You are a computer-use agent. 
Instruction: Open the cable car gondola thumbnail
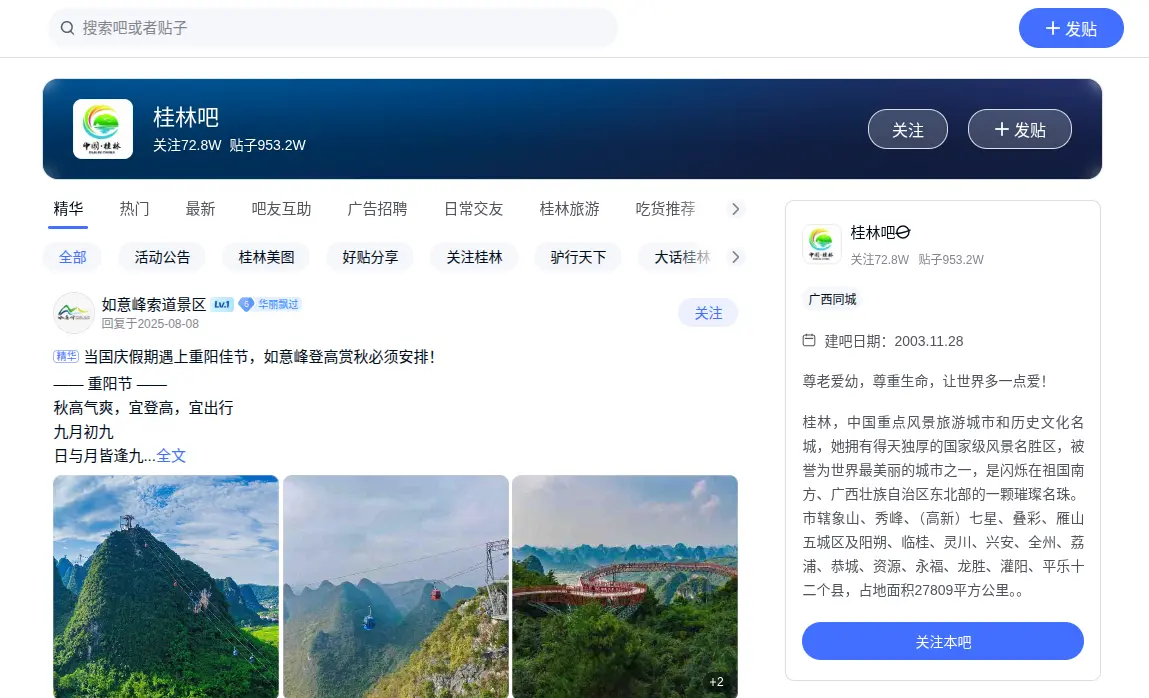click(x=396, y=587)
